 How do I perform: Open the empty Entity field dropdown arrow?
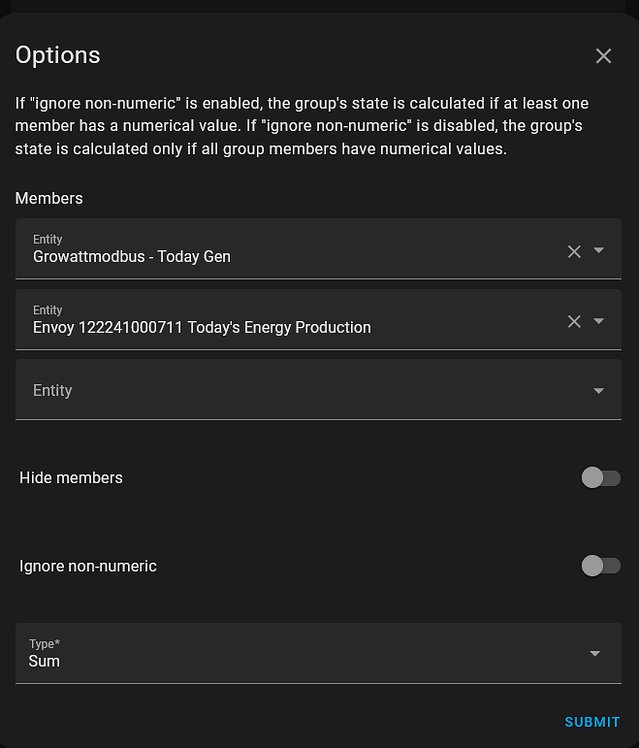(x=599, y=391)
